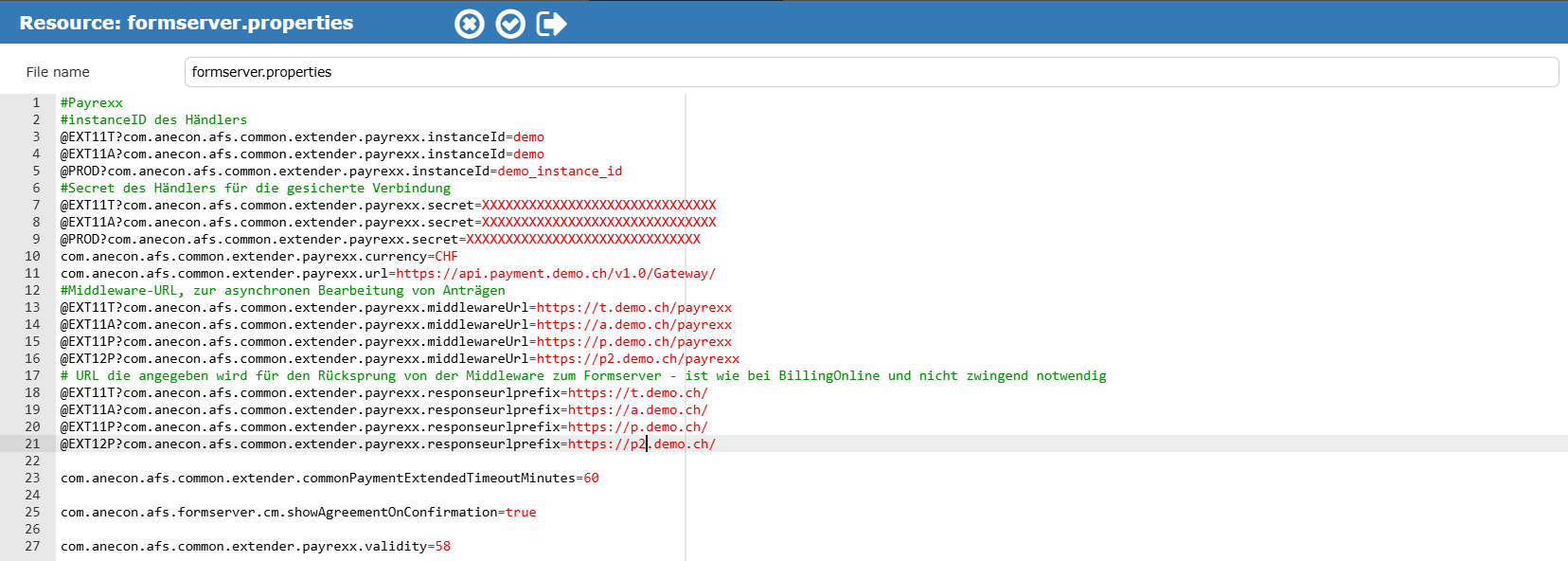Image resolution: width=1568 pixels, height=561 pixels.
Task: Click the '#Payrexx' comment on line 1
Action: (x=92, y=102)
